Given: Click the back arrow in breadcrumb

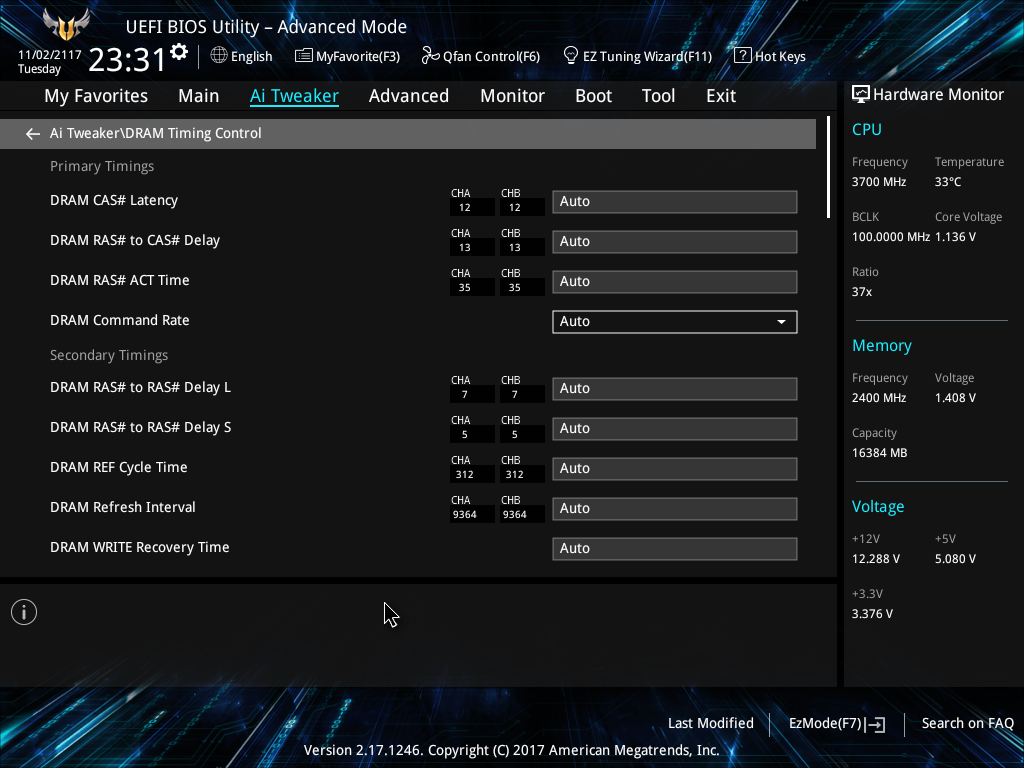Looking at the screenshot, I should [33, 134].
